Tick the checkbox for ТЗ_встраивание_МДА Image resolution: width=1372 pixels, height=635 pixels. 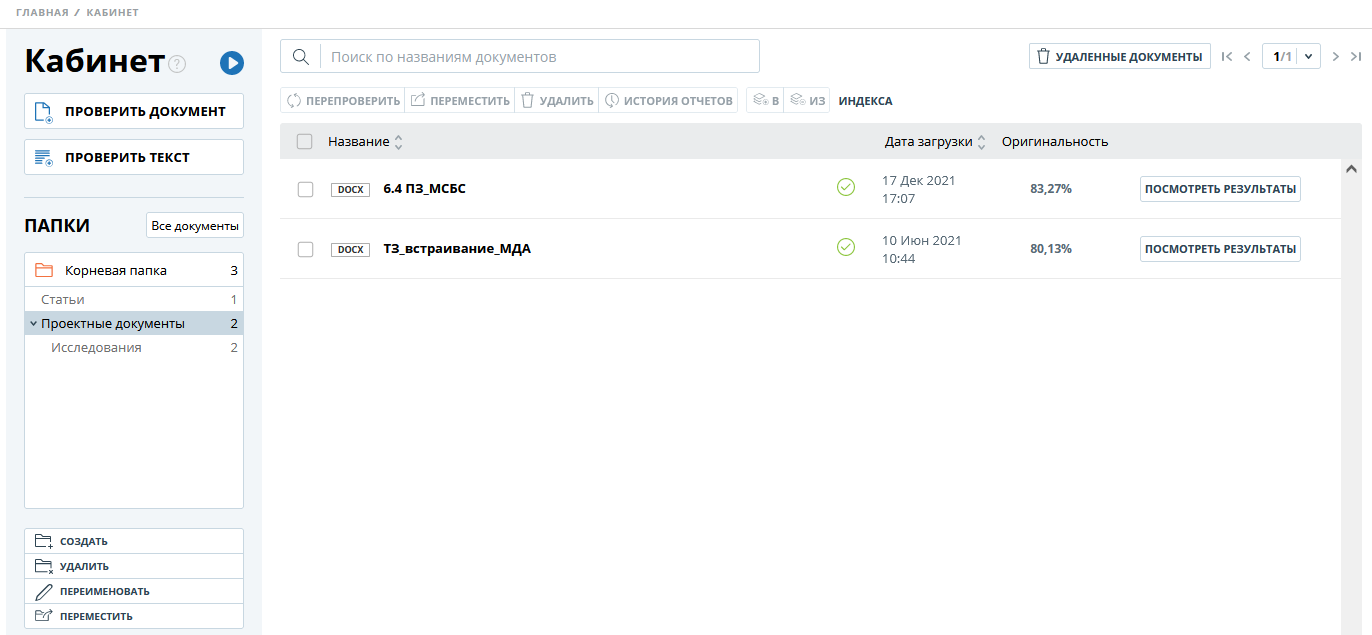[306, 249]
